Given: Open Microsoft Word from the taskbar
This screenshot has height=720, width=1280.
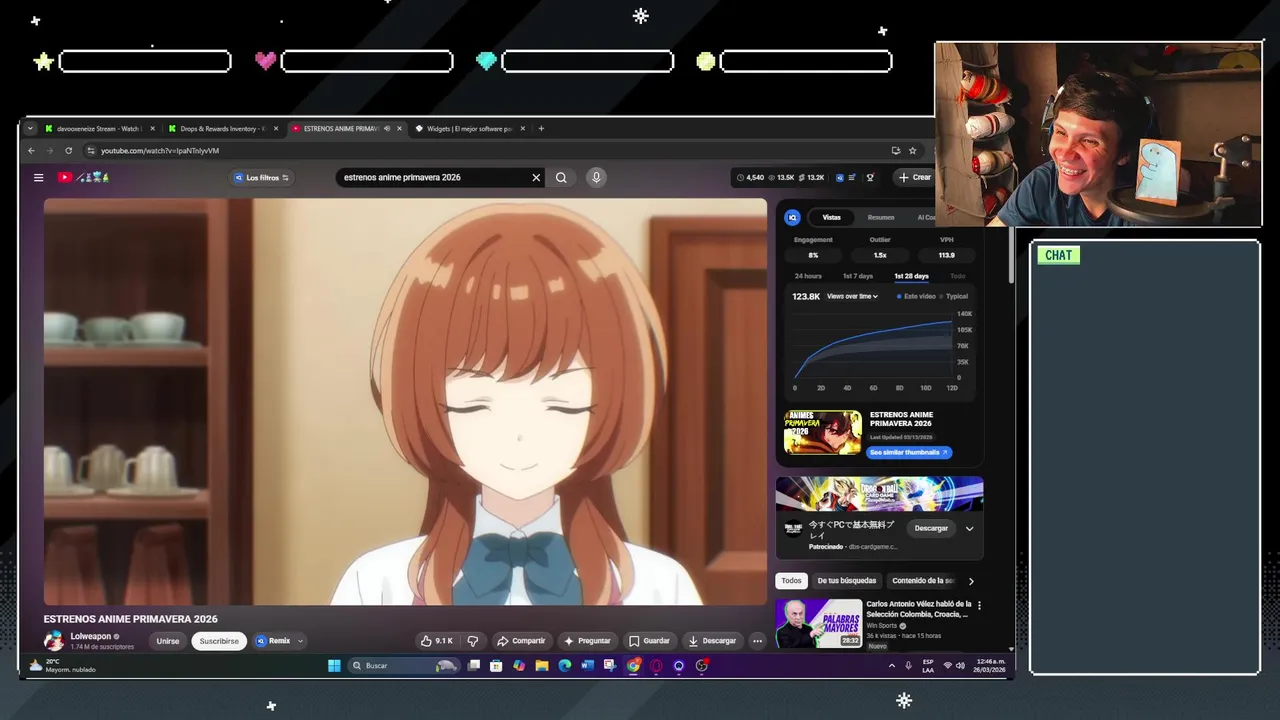Looking at the screenshot, I should [x=587, y=666].
